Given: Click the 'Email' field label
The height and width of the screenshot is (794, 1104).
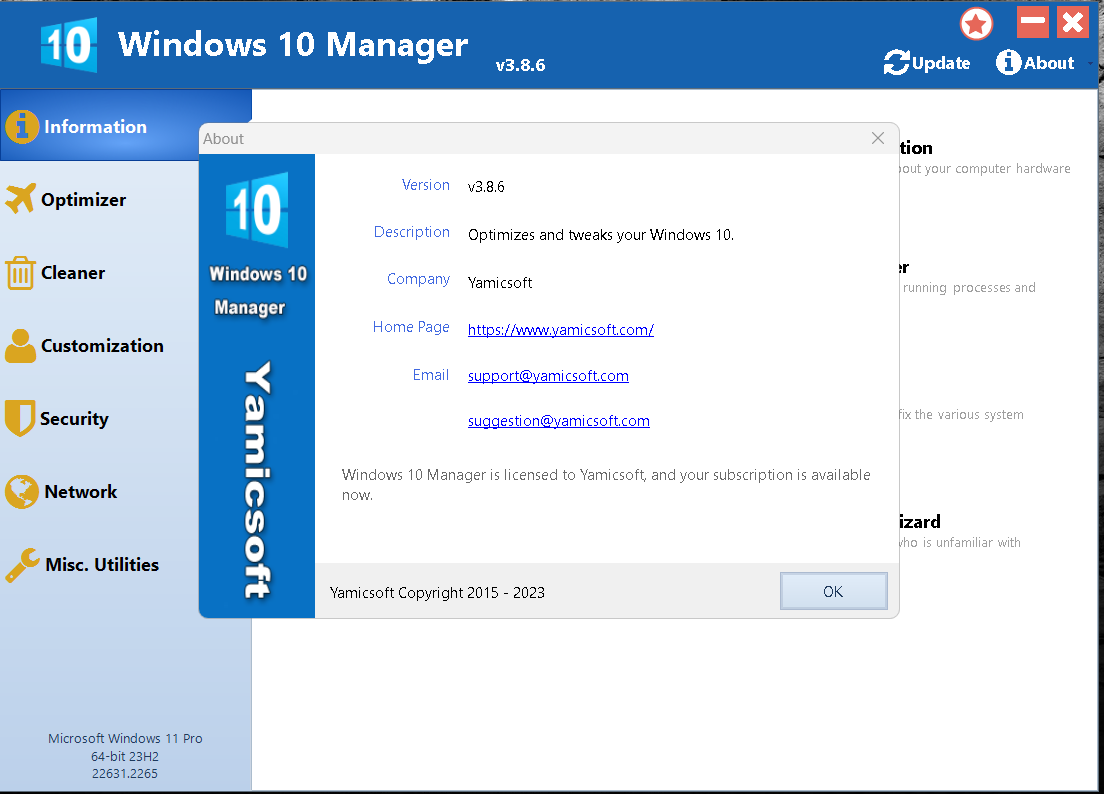Looking at the screenshot, I should click(431, 374).
